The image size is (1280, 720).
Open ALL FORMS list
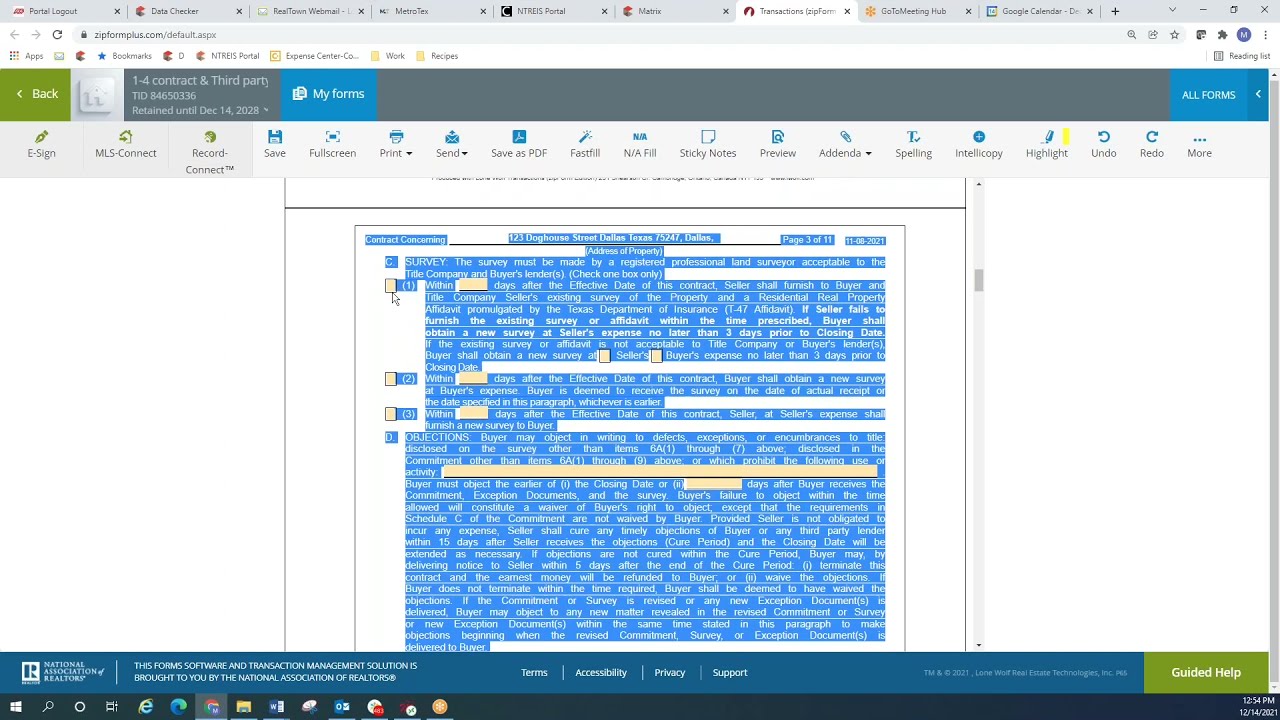(x=1208, y=95)
